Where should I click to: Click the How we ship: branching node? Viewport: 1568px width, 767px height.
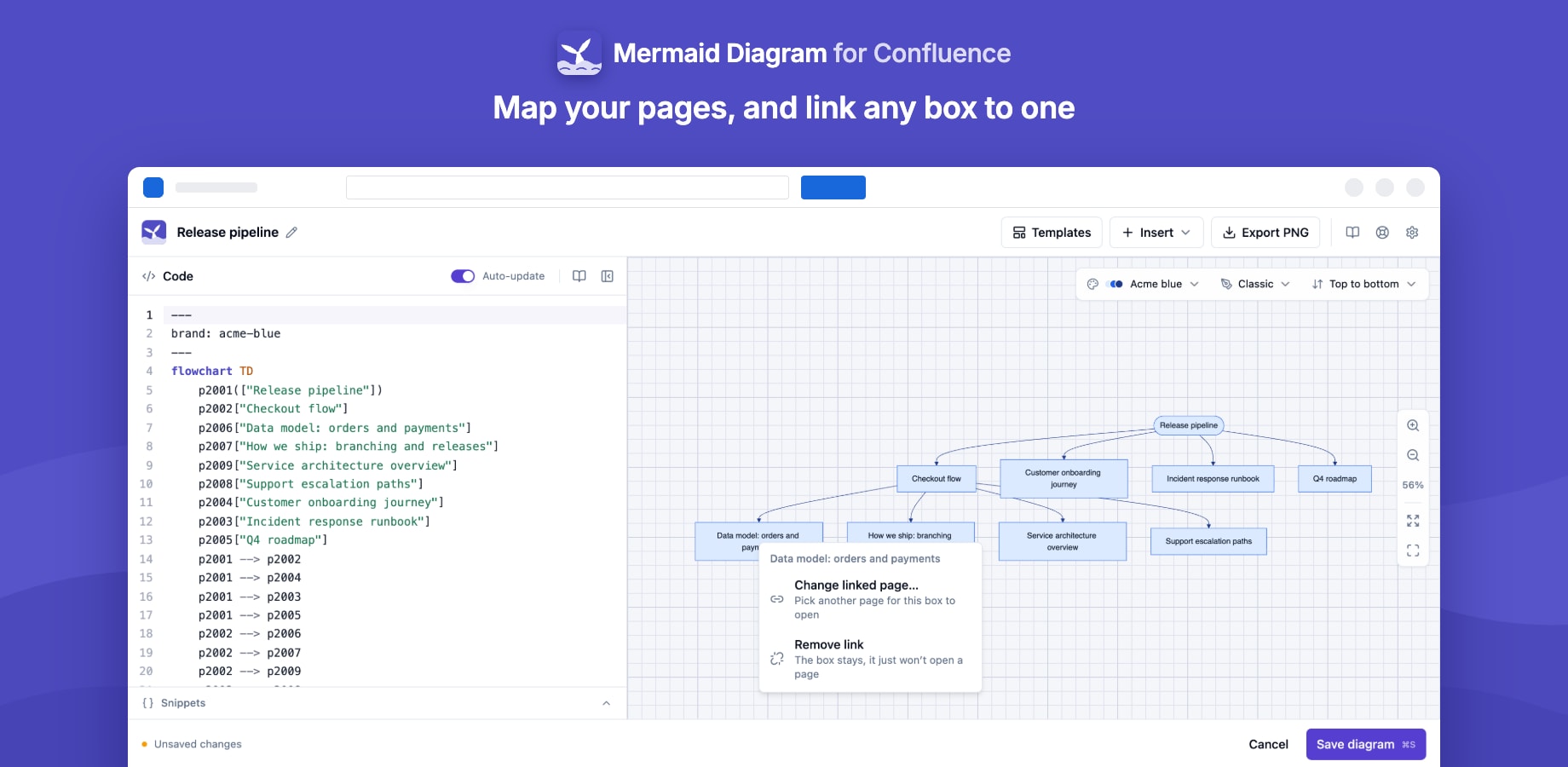pyautogui.click(x=910, y=533)
